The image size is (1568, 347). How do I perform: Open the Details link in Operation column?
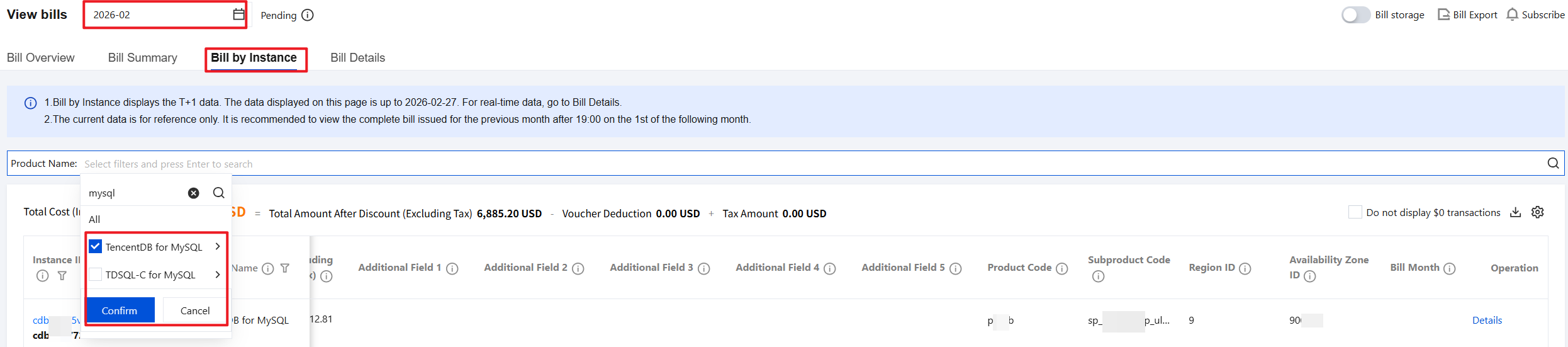[1487, 321]
